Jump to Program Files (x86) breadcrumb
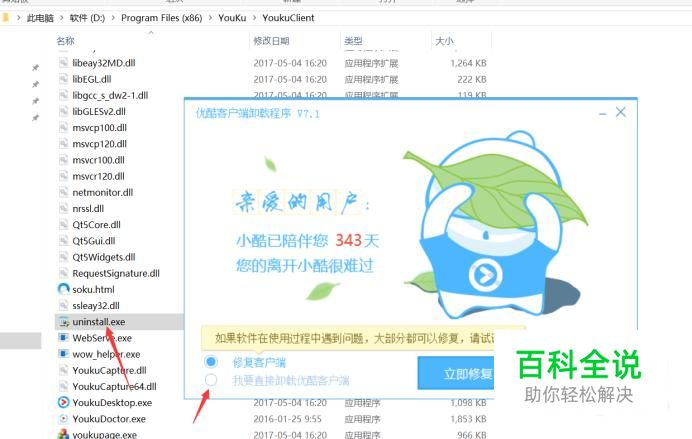 coord(162,18)
